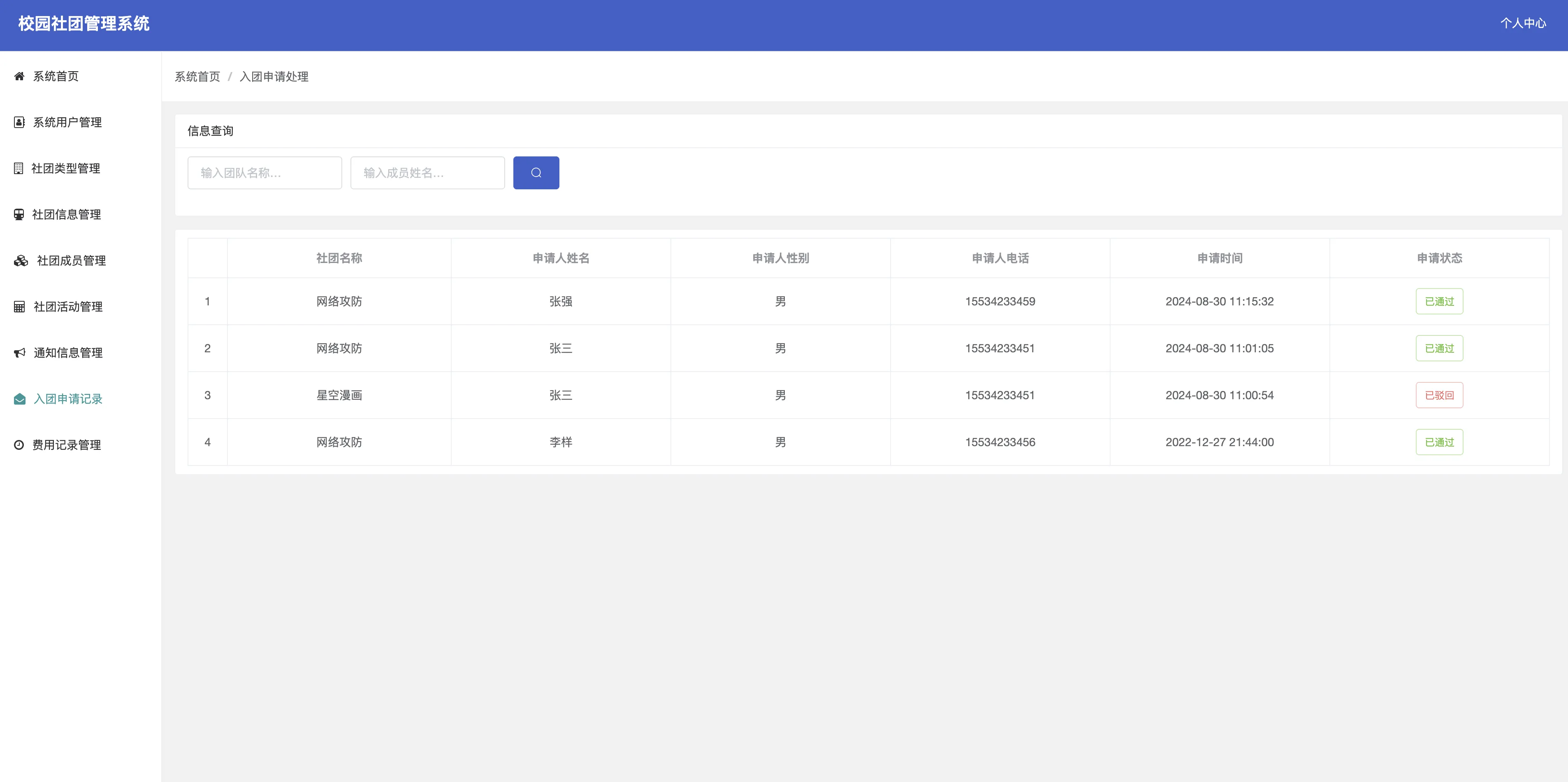This screenshot has height=782, width=1568.
Task: Click the building icon for 社团类型管理
Action: 19,169
